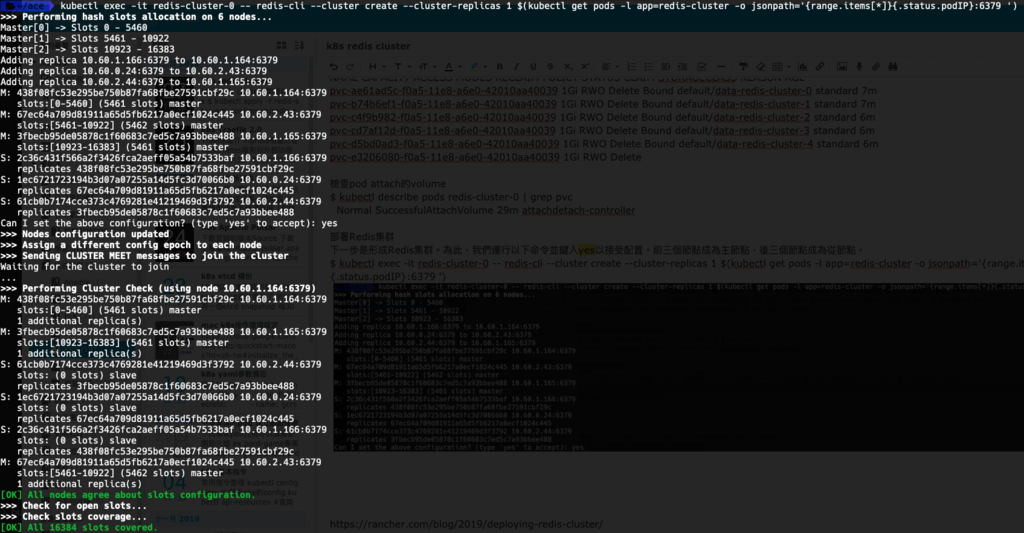Insert a checkbox to-do item

(x=702, y=66)
